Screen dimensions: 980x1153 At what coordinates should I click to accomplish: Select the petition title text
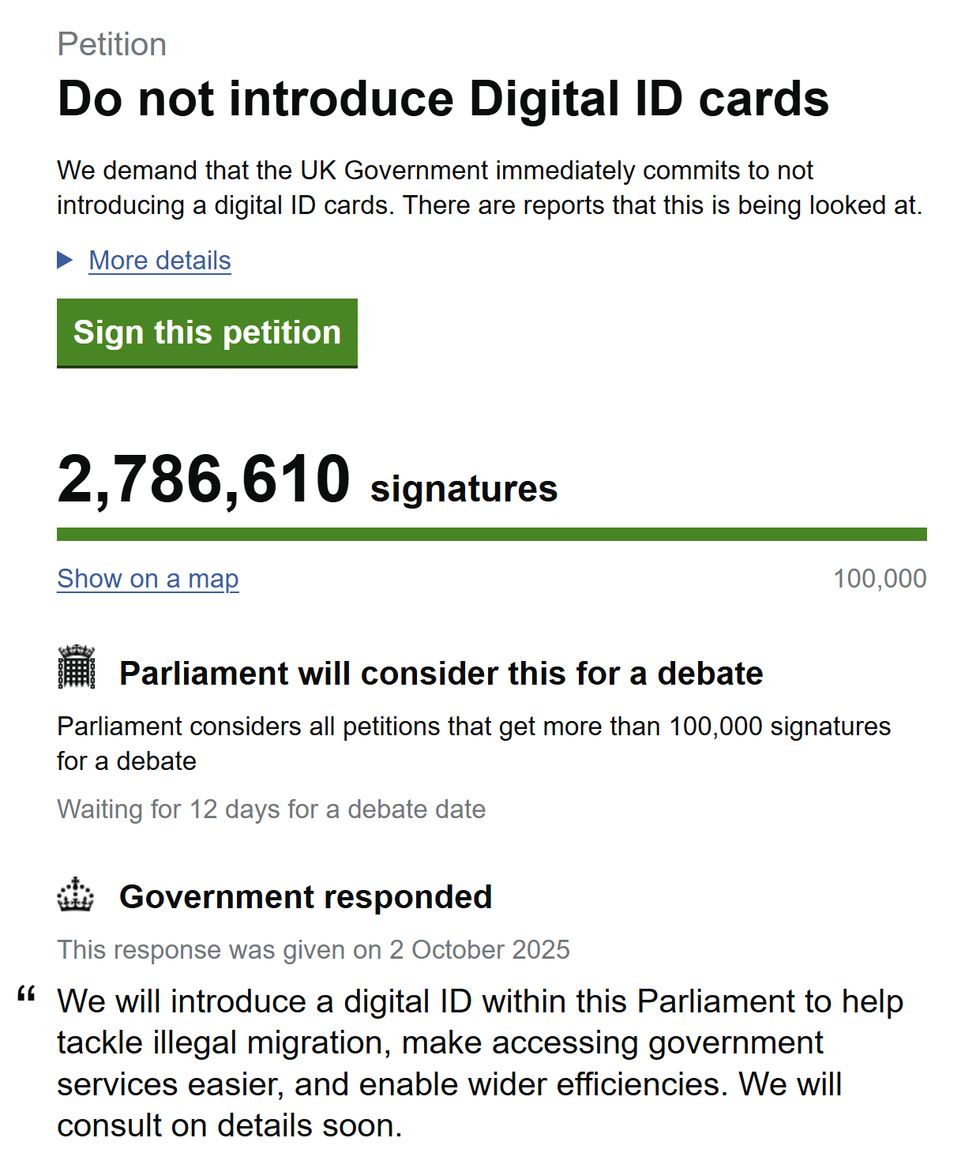[443, 97]
